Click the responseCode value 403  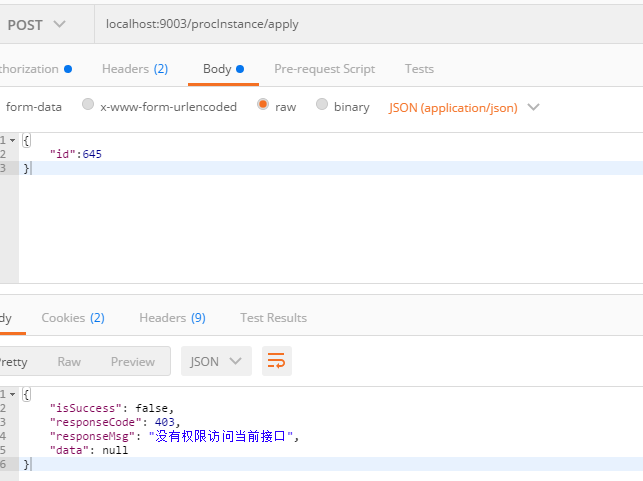pyautogui.click(x=165, y=422)
